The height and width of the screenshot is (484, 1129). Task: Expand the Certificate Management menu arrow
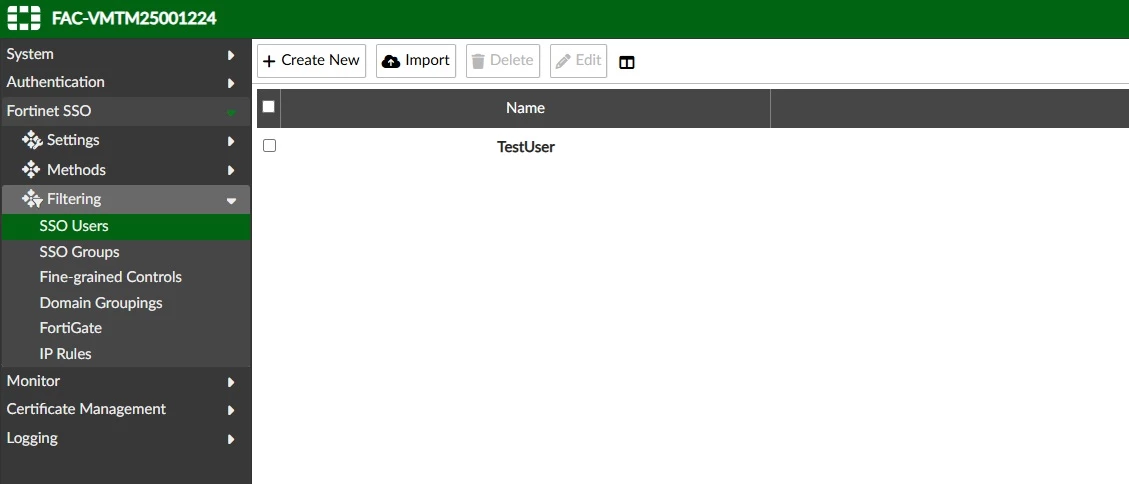(x=231, y=410)
